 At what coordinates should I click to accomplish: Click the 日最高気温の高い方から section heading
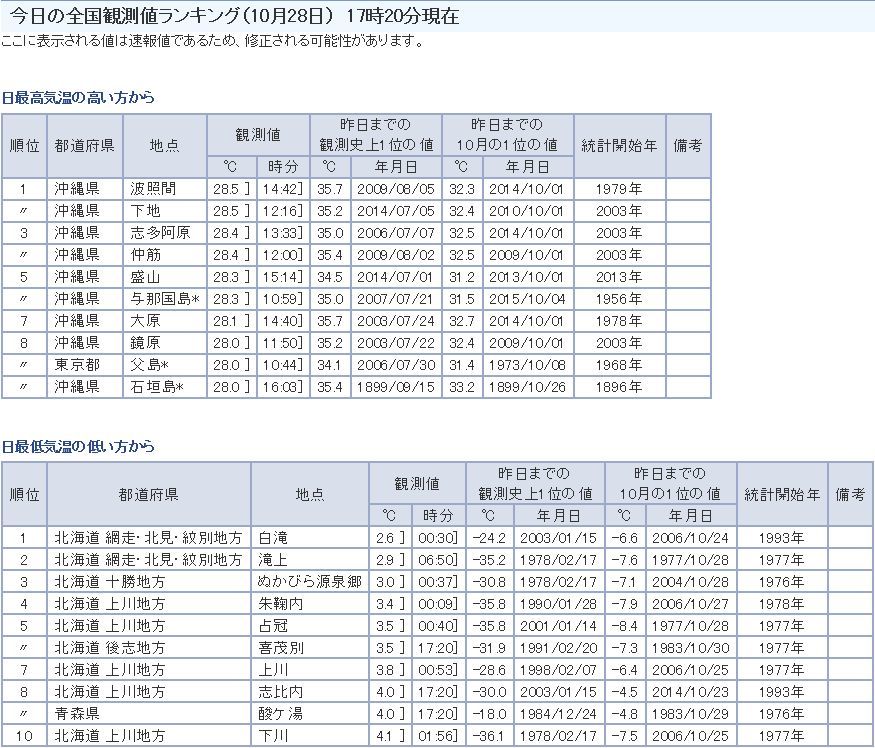pos(78,98)
